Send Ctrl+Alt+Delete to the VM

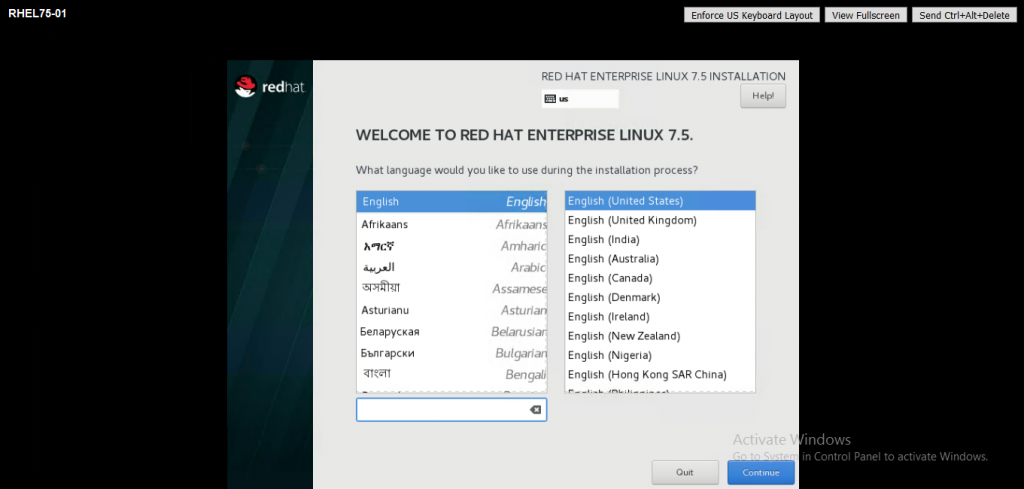pos(964,15)
